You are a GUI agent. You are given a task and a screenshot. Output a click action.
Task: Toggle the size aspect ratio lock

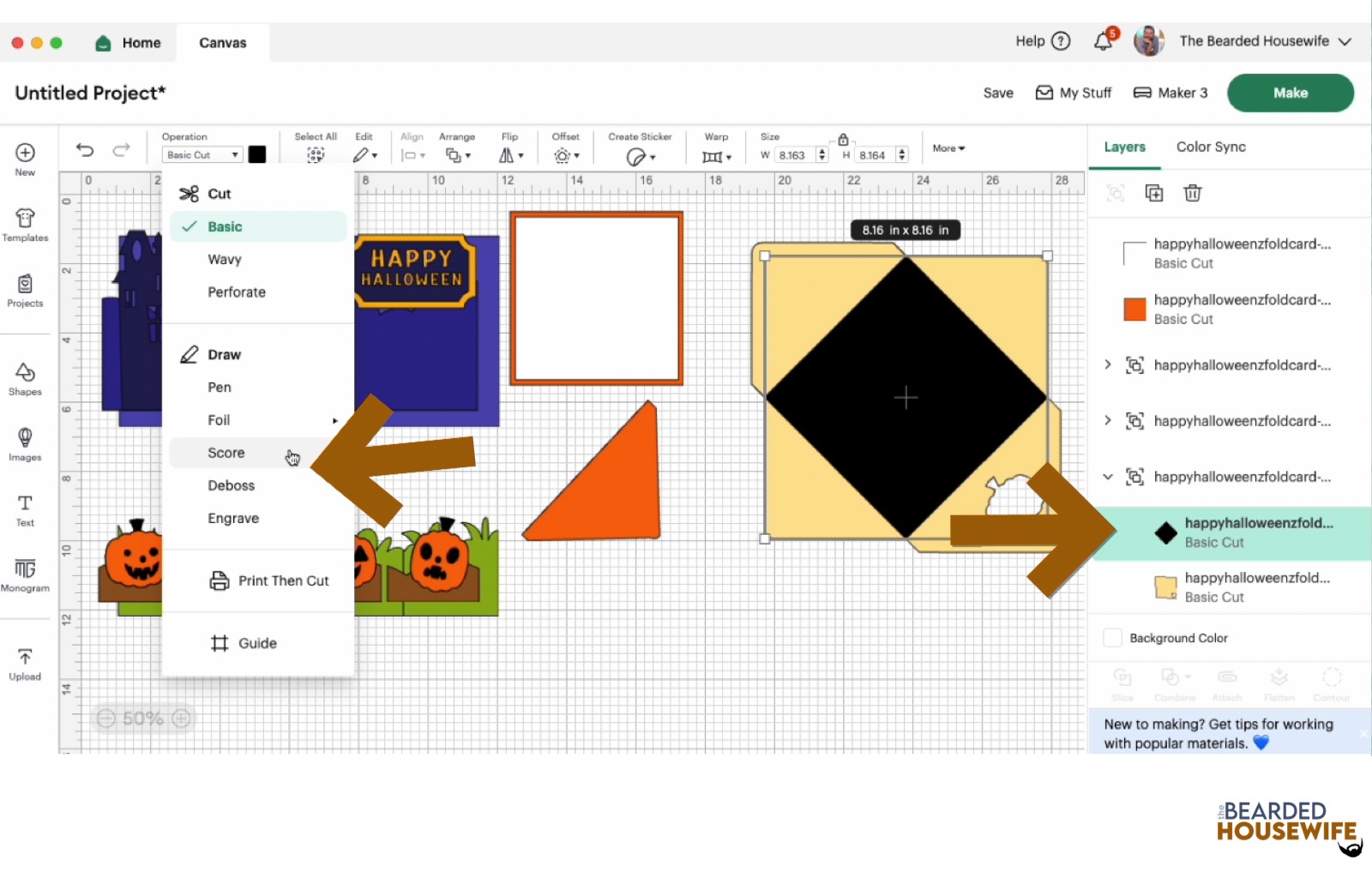coord(843,139)
